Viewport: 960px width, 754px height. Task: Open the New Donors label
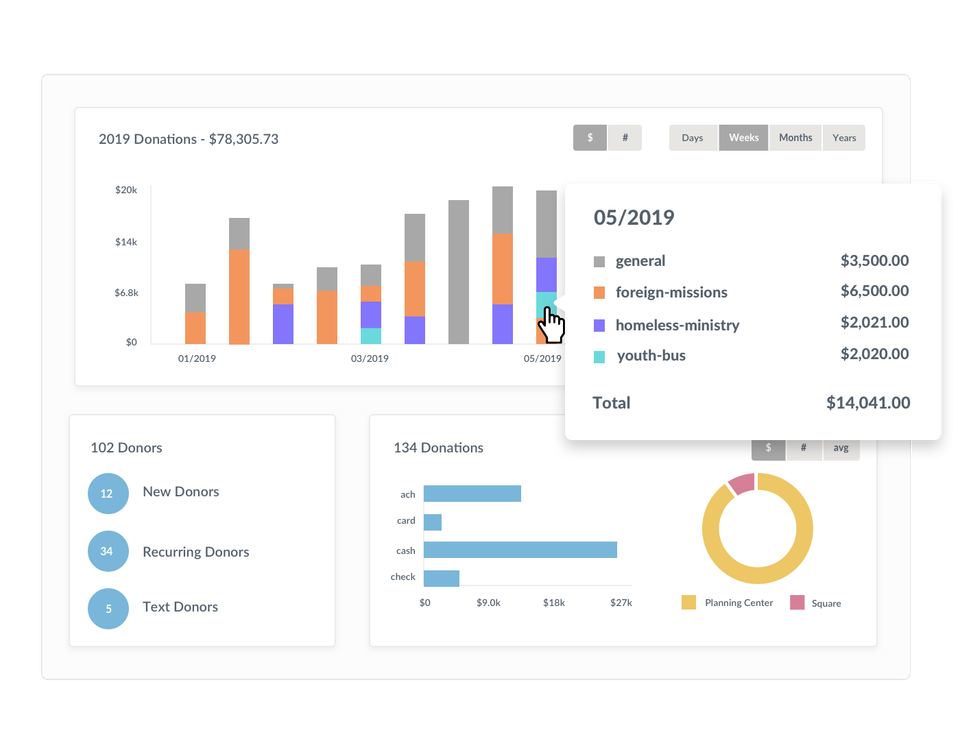coord(181,491)
